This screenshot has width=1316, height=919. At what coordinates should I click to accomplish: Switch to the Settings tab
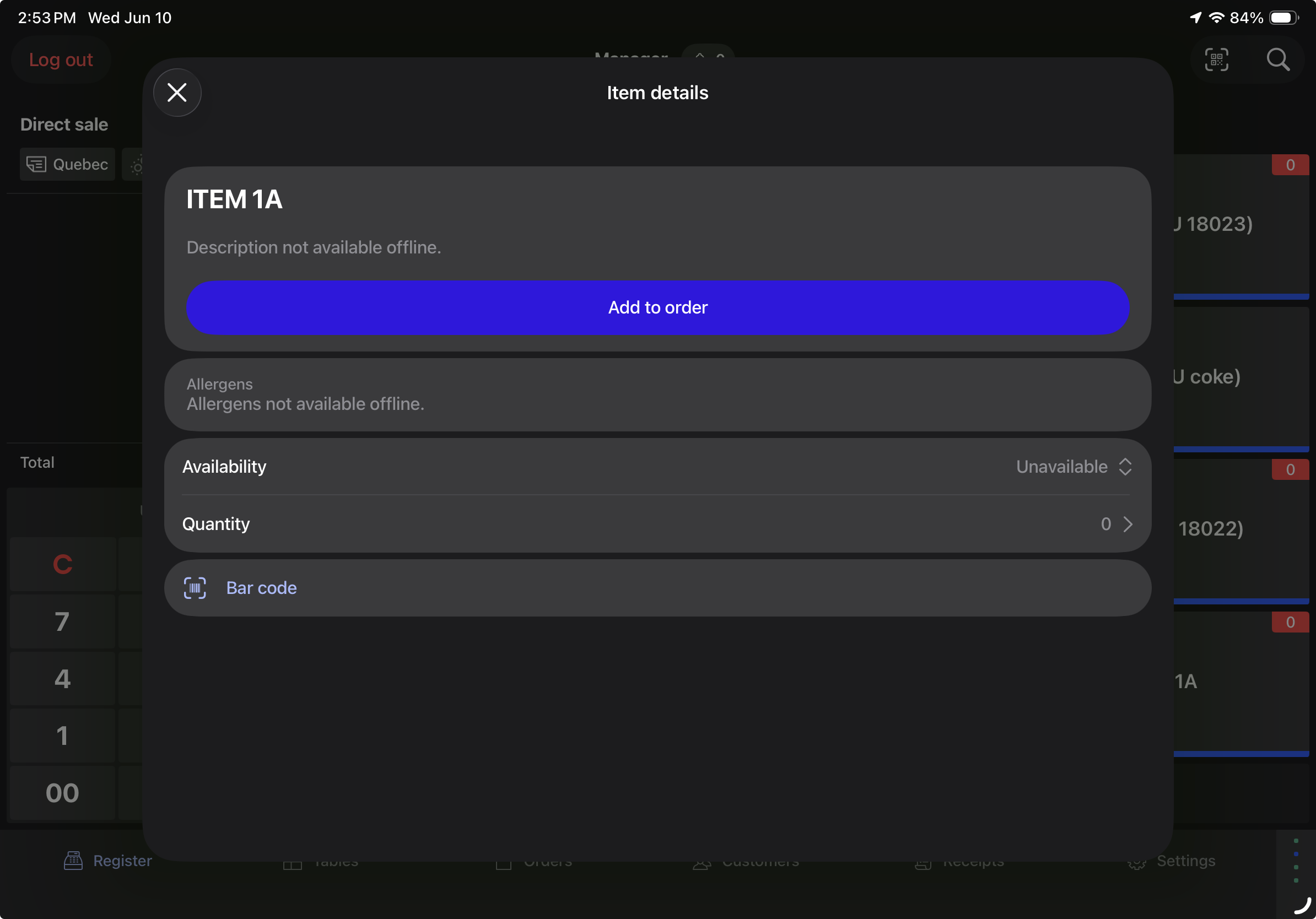1171,861
